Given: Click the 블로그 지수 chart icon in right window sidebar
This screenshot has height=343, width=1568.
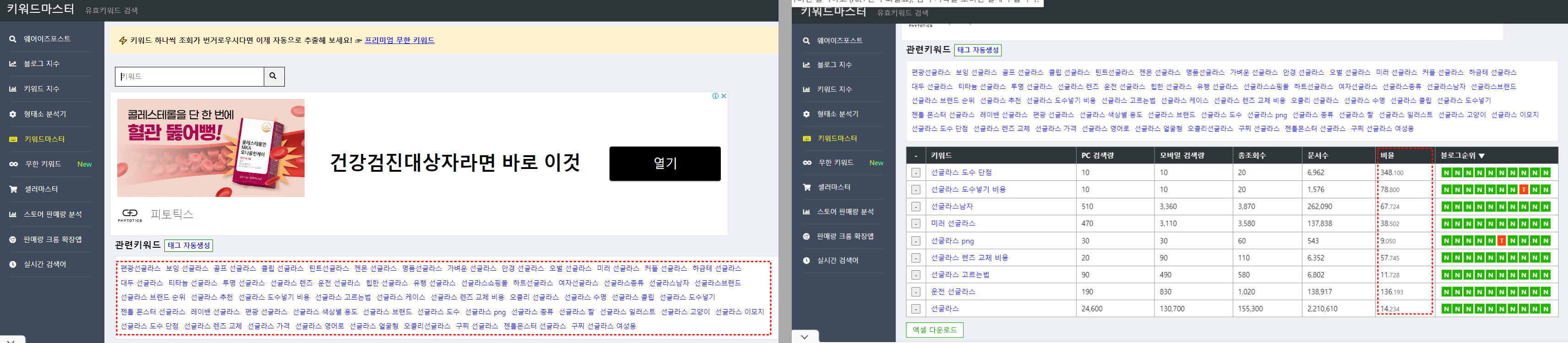Looking at the screenshot, I should 806,65.
